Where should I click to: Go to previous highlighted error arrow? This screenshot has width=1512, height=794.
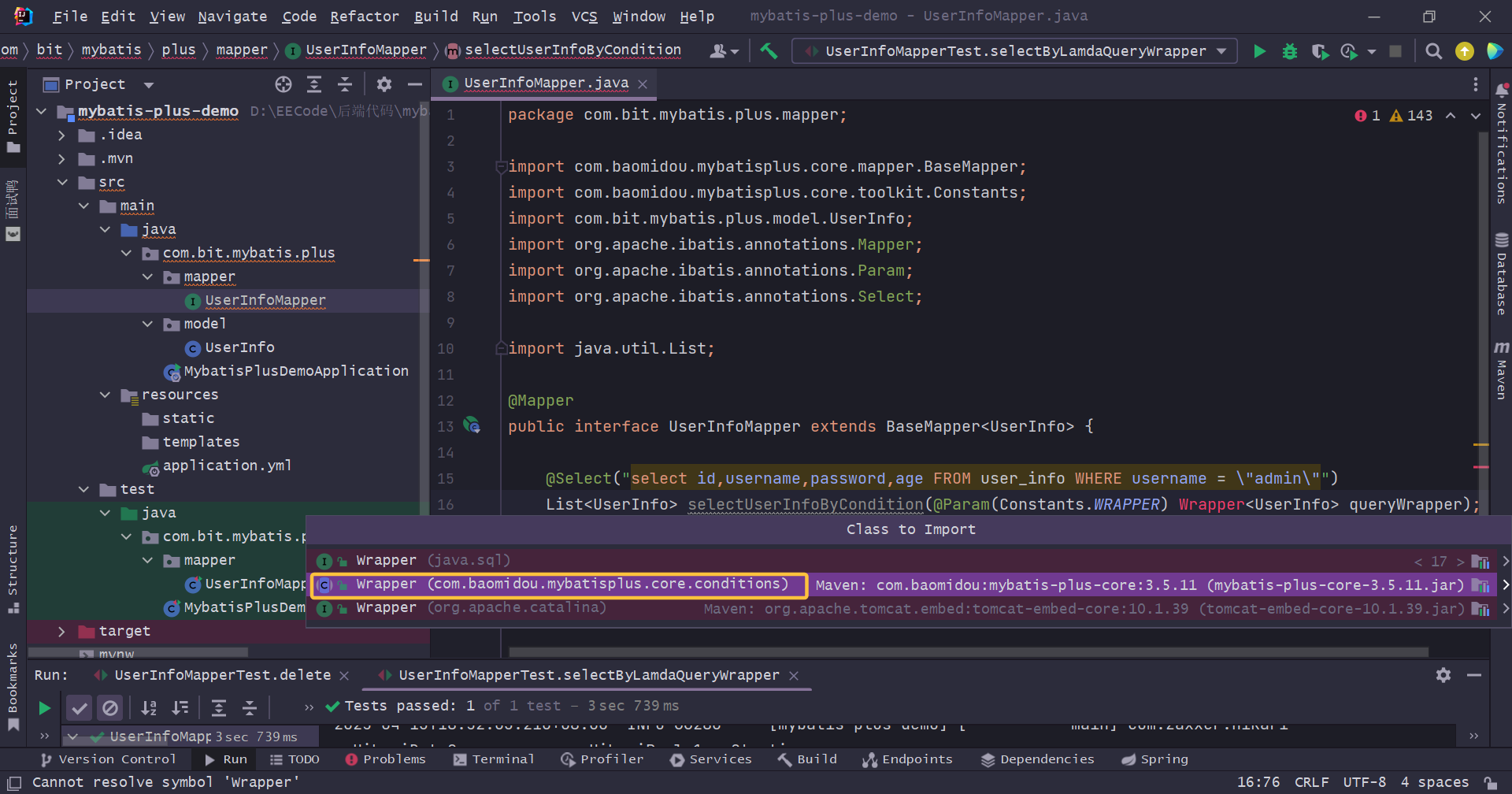point(1450,116)
